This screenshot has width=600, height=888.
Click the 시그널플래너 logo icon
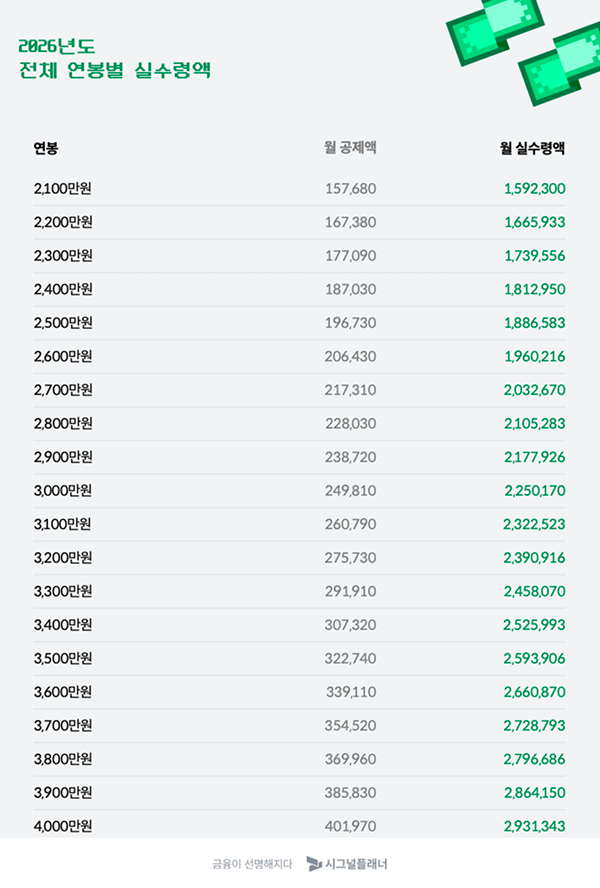point(314,864)
